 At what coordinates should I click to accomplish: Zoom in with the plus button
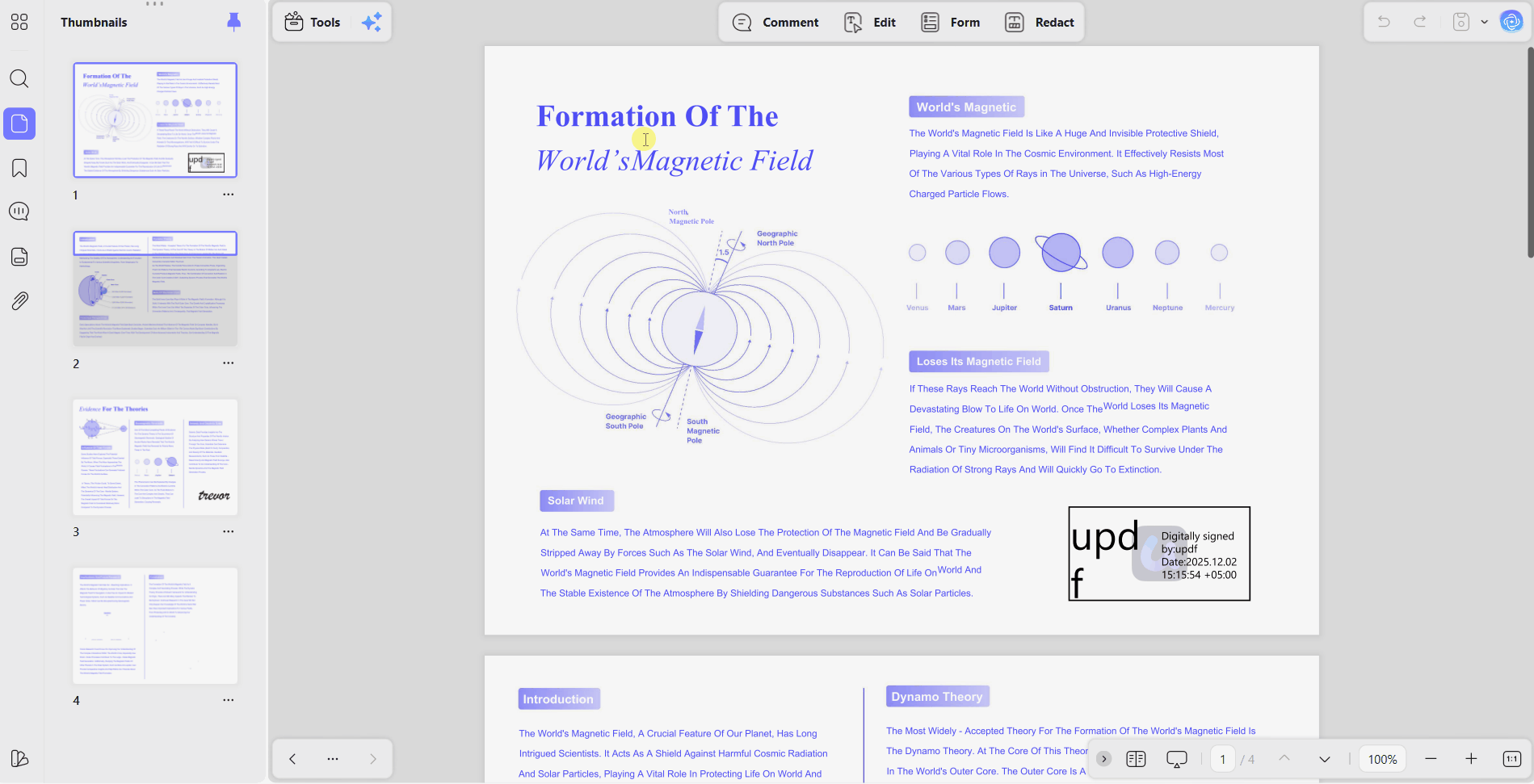pos(1471,759)
